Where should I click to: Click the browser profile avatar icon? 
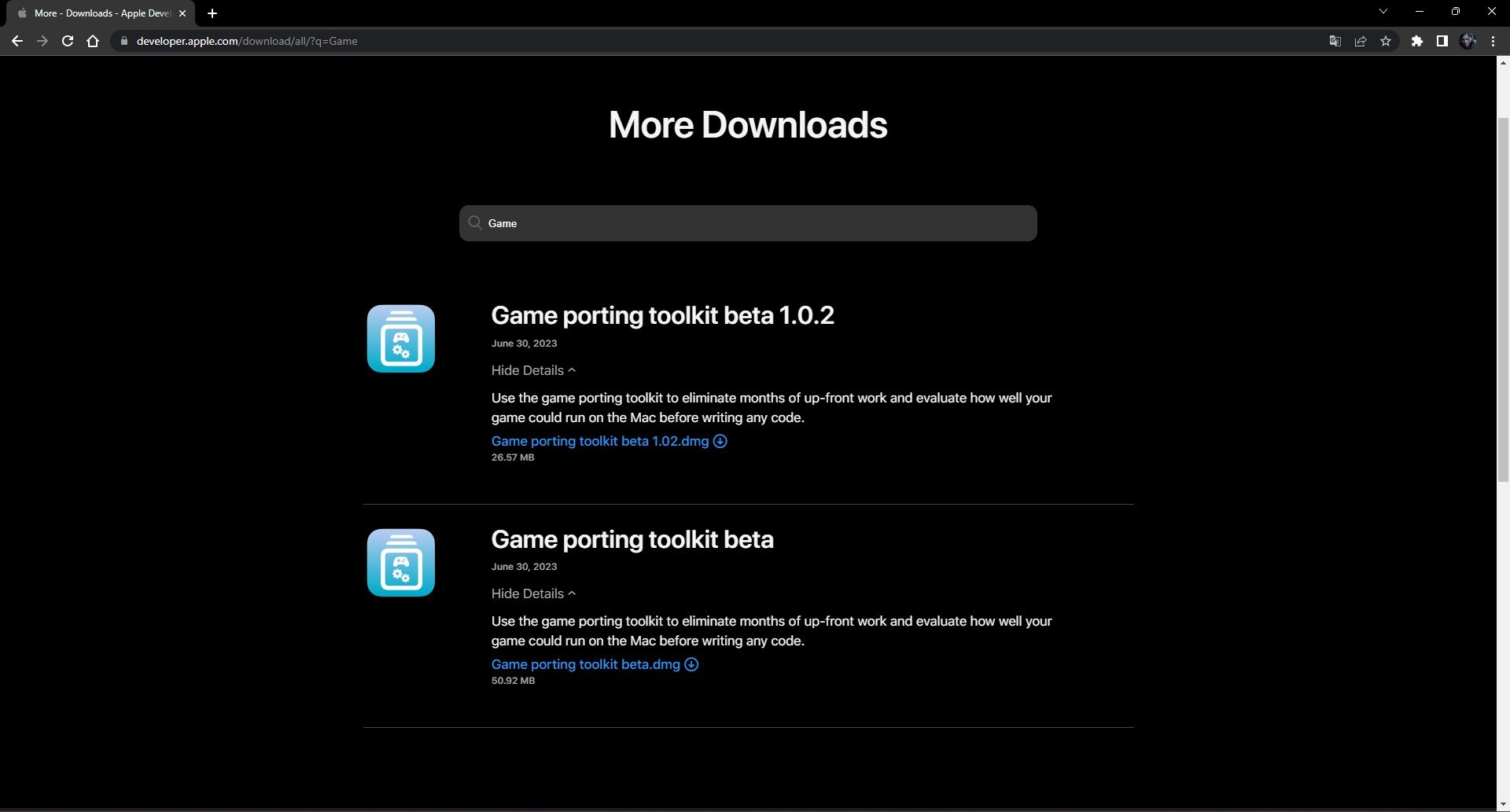1468,41
